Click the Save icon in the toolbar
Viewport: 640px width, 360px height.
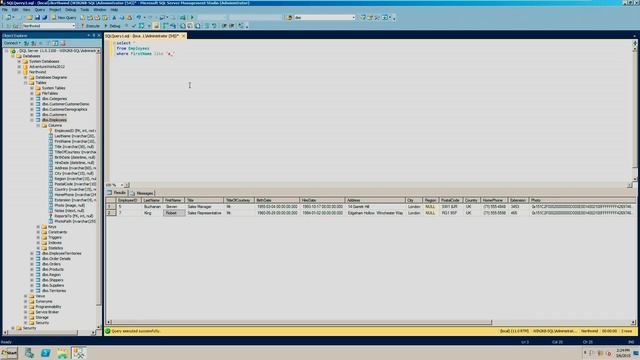[37, 18]
